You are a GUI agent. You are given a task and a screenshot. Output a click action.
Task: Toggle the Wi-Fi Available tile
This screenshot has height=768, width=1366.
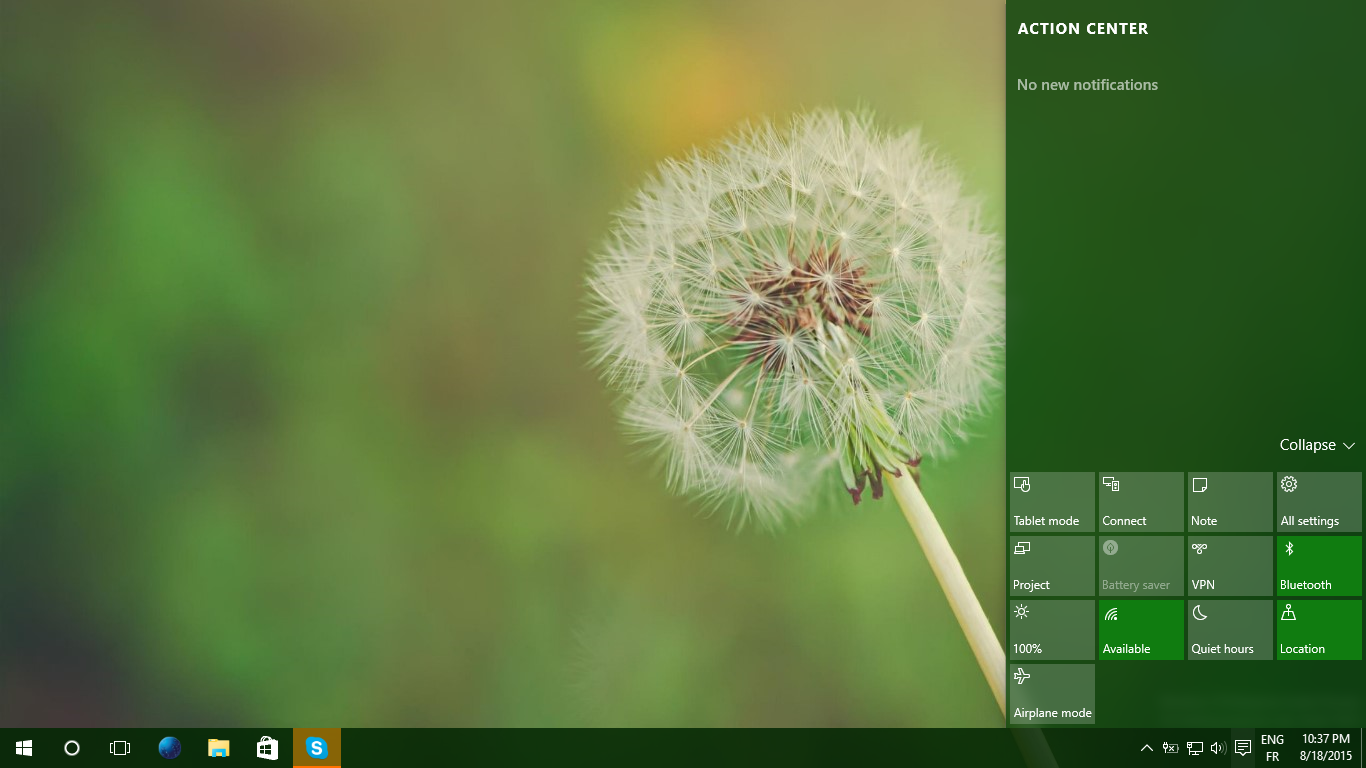(1141, 630)
